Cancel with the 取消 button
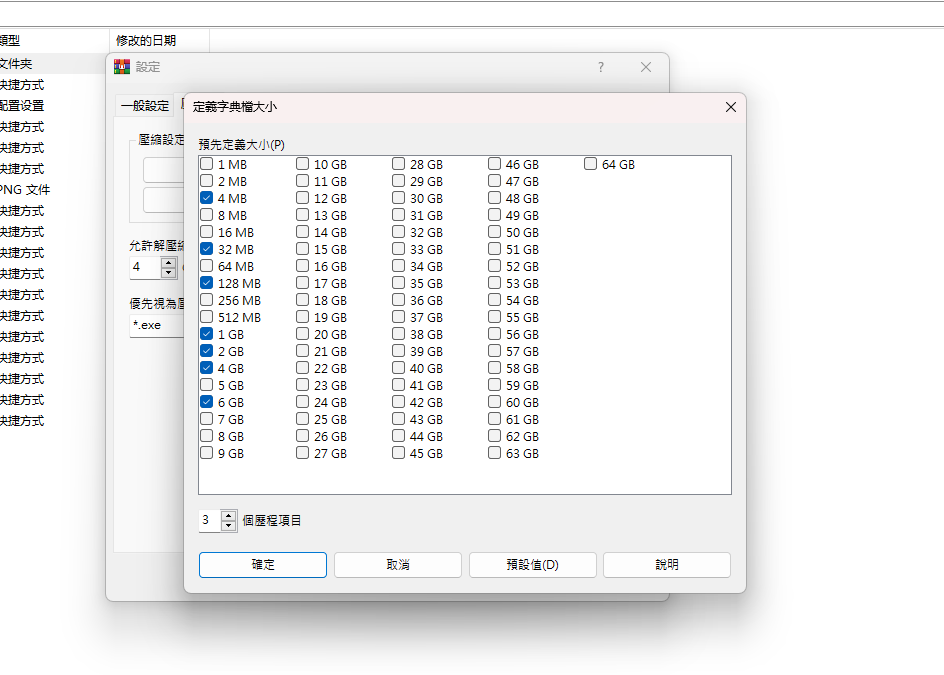The height and width of the screenshot is (675, 944). (398, 565)
